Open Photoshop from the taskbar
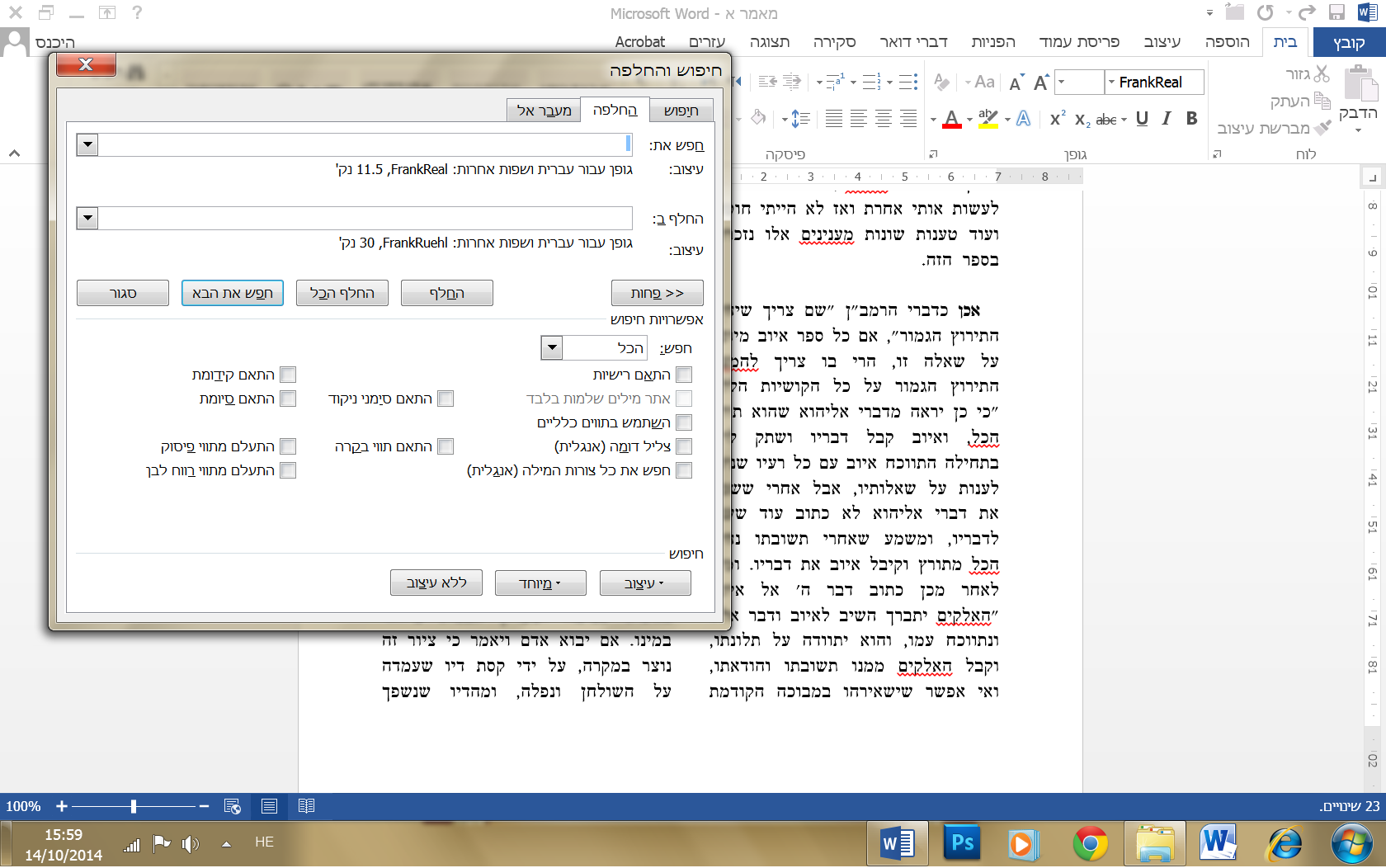This screenshot has height=868, width=1386. [x=962, y=843]
